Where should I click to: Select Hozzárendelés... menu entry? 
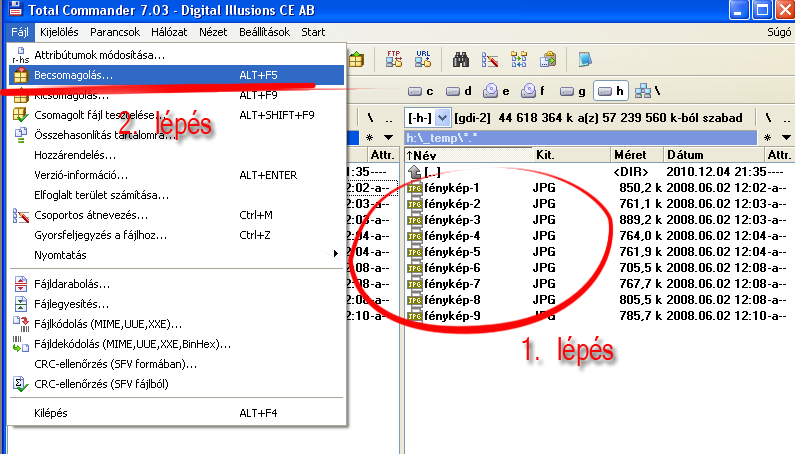tap(176, 155)
